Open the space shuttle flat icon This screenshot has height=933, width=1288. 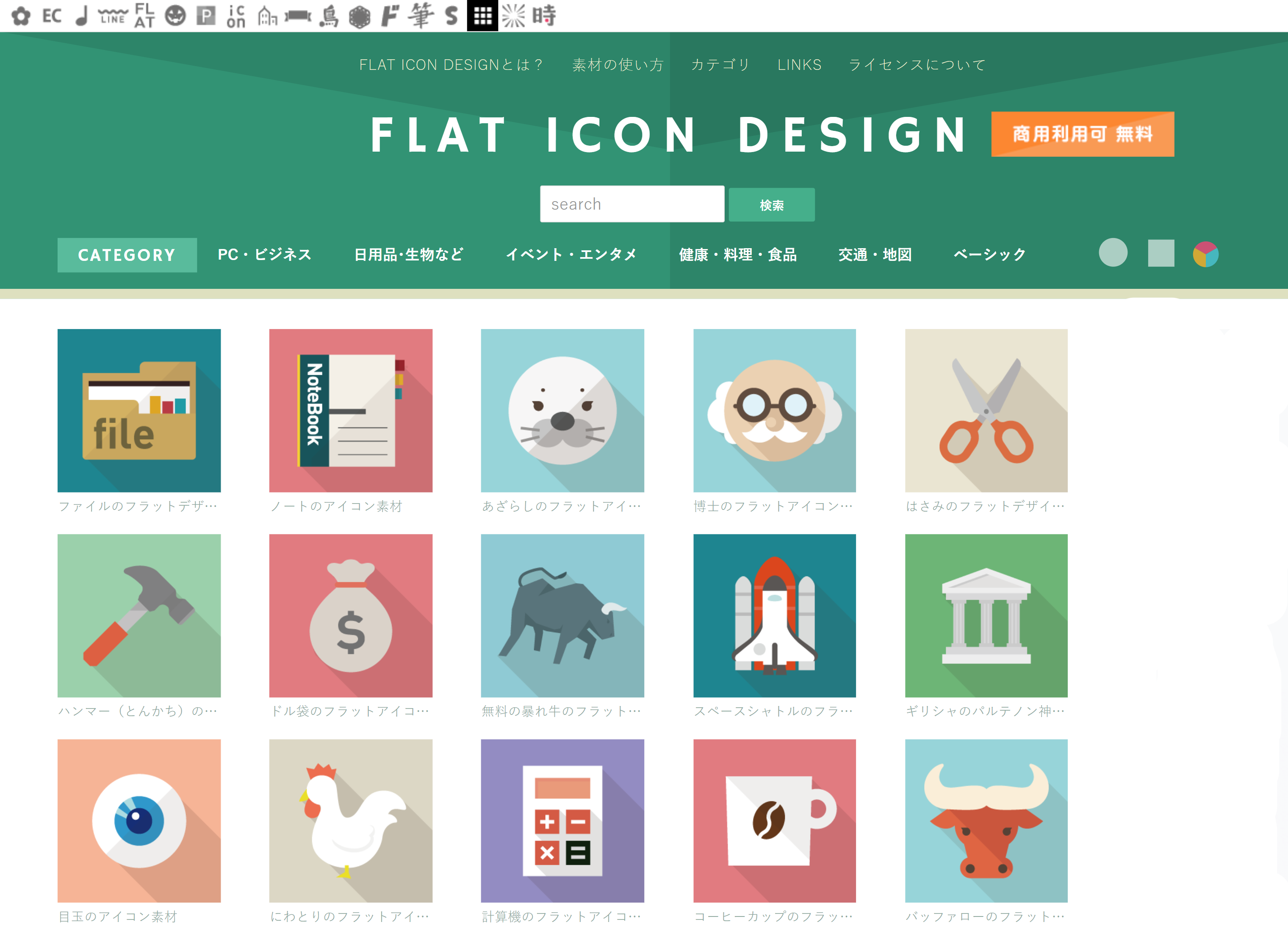(774, 615)
